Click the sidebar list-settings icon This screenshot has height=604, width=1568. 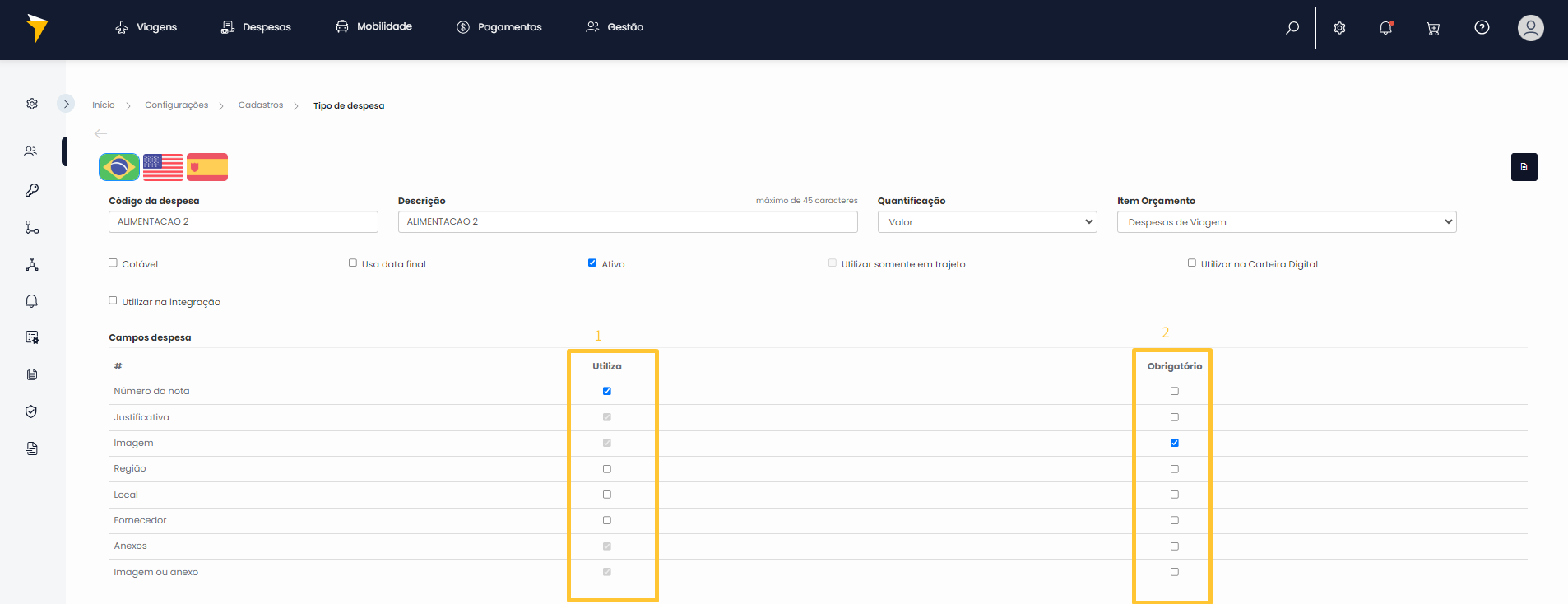[32, 337]
